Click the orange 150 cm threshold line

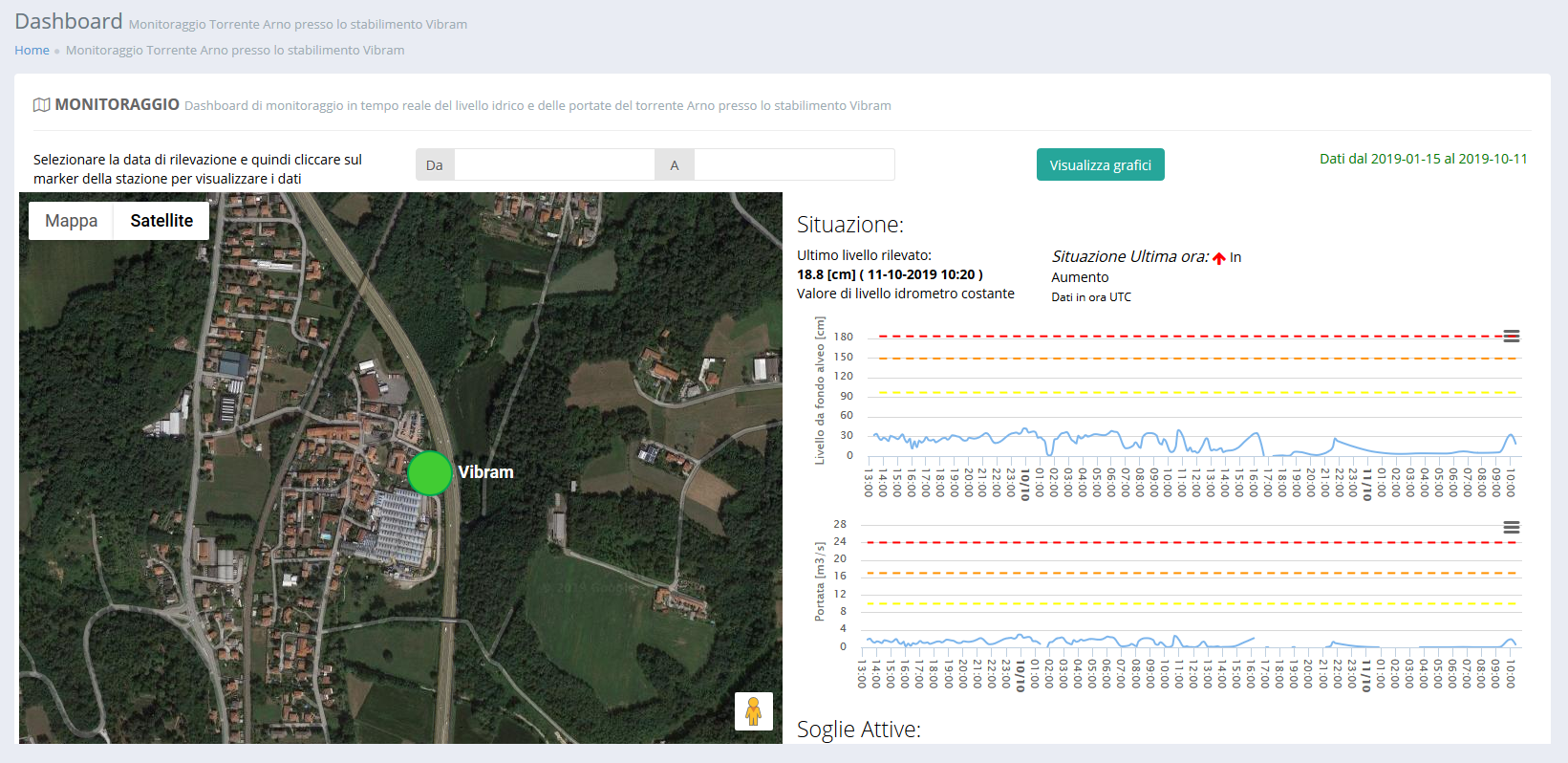tap(1197, 359)
